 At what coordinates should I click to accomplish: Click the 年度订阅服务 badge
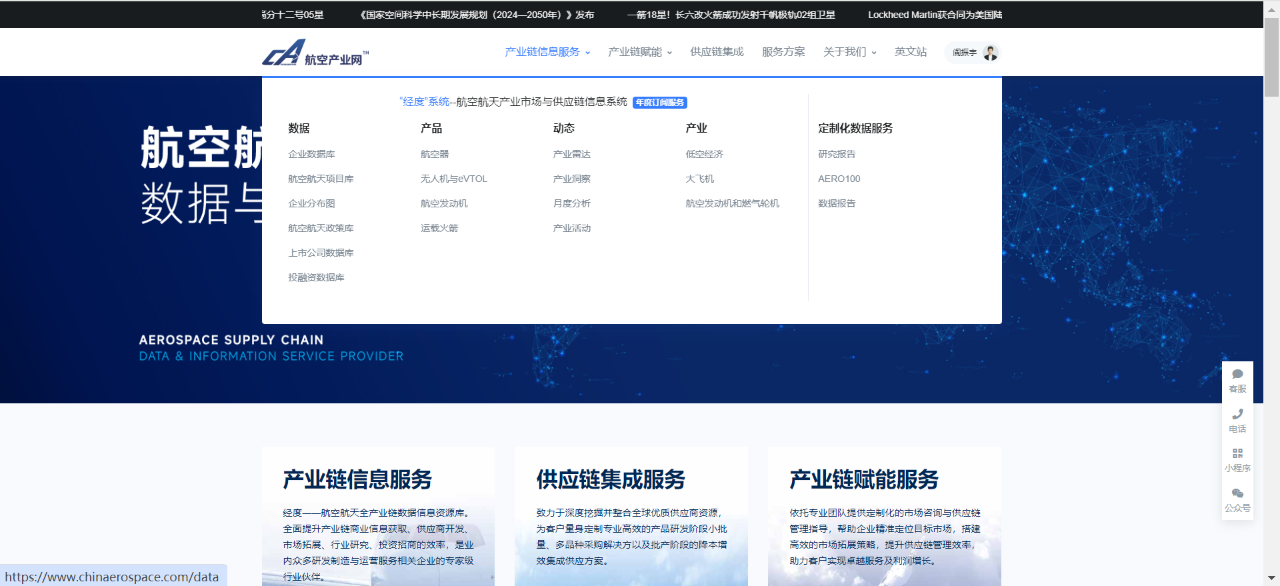click(660, 102)
